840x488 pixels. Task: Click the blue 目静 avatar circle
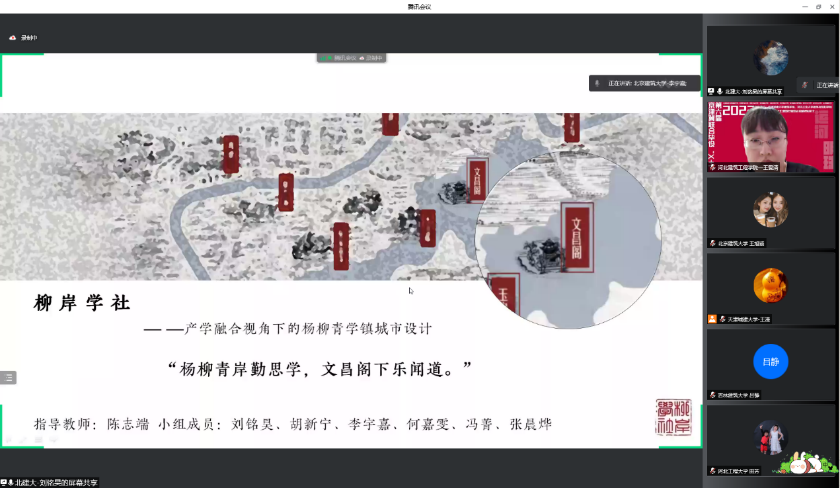click(x=770, y=361)
